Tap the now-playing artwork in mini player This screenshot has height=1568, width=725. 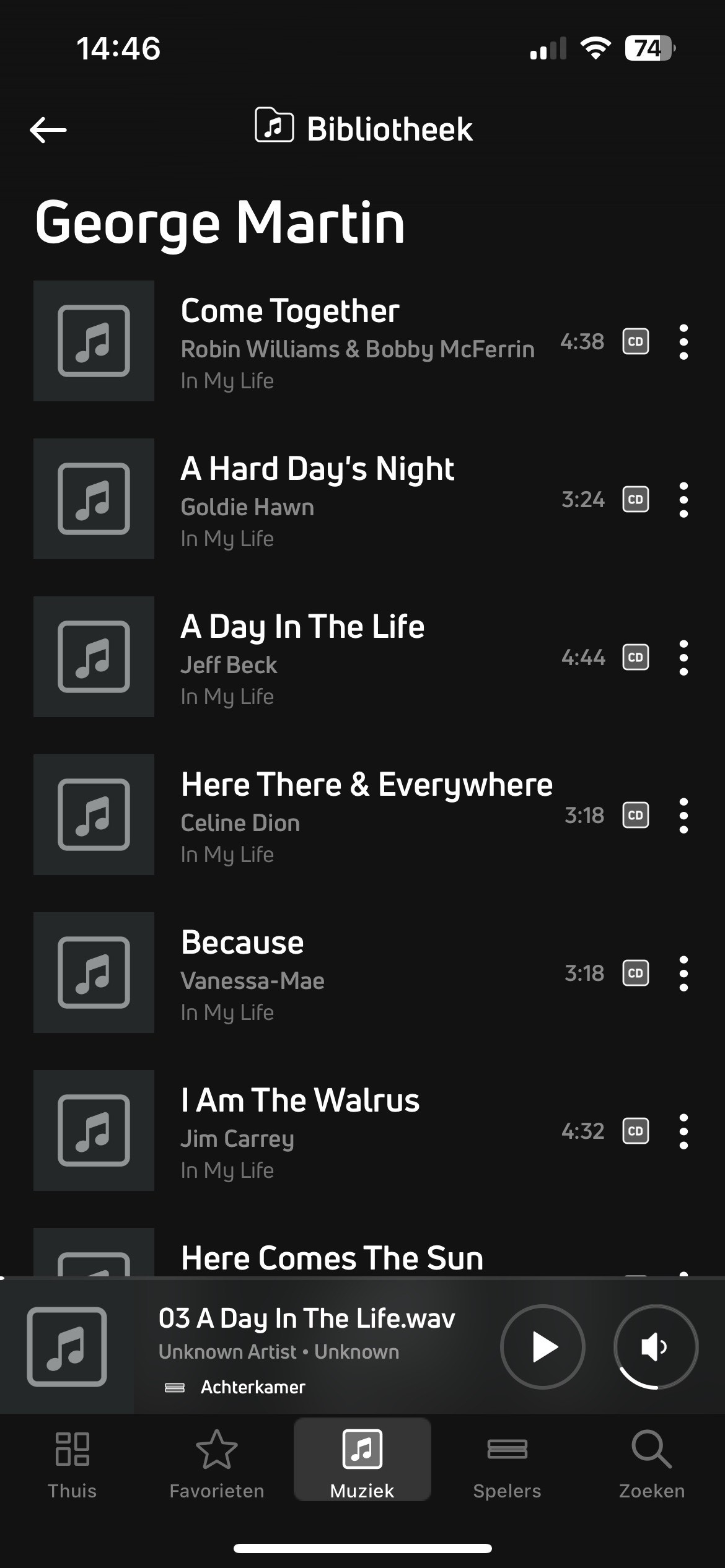(x=67, y=1346)
